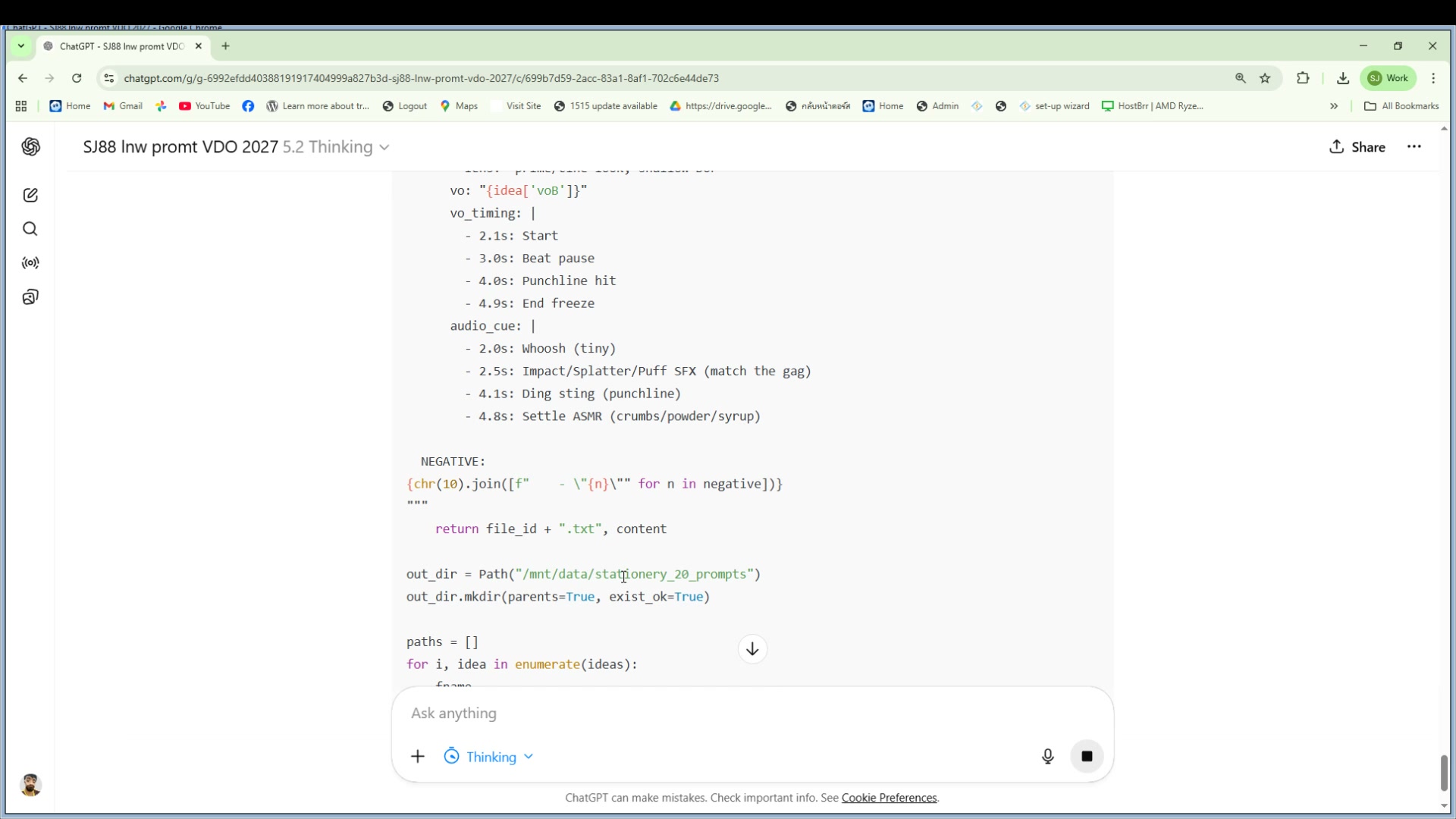Image resolution: width=1456 pixels, height=819 pixels.
Task: Click the scroll-to-bottom arrow button
Action: [x=752, y=649]
